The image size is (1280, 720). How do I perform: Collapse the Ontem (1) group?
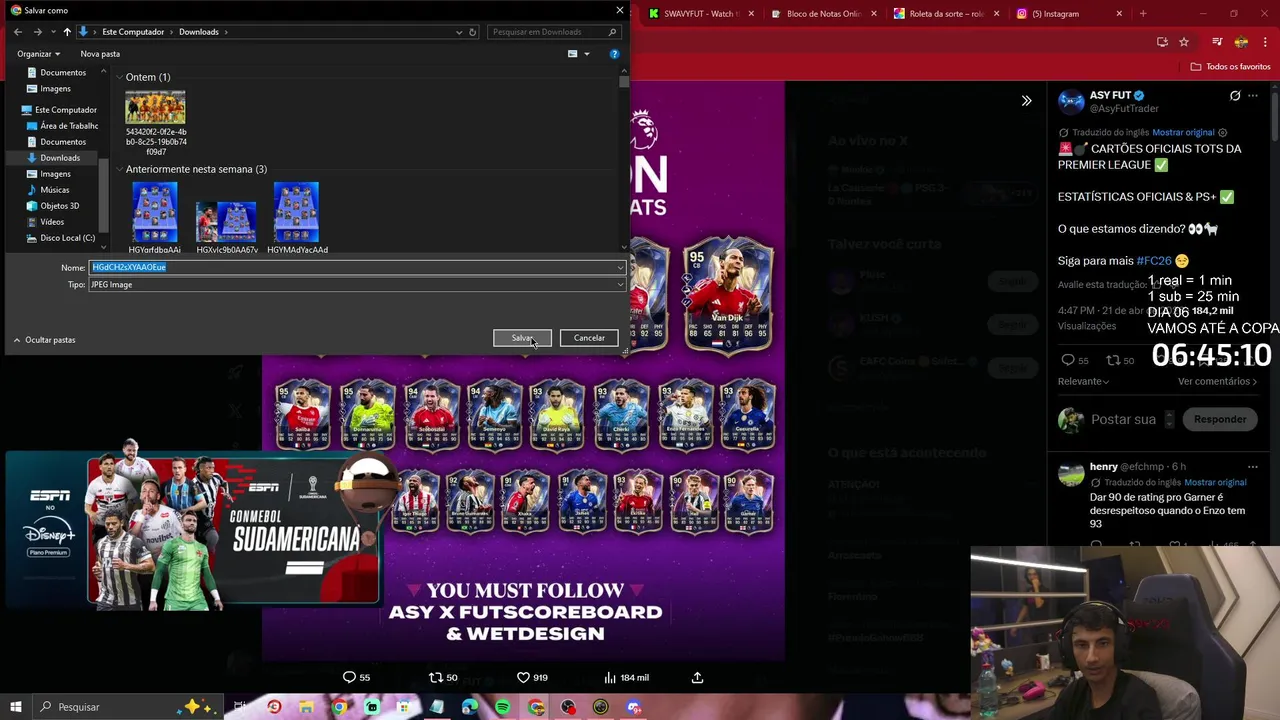[x=119, y=77]
